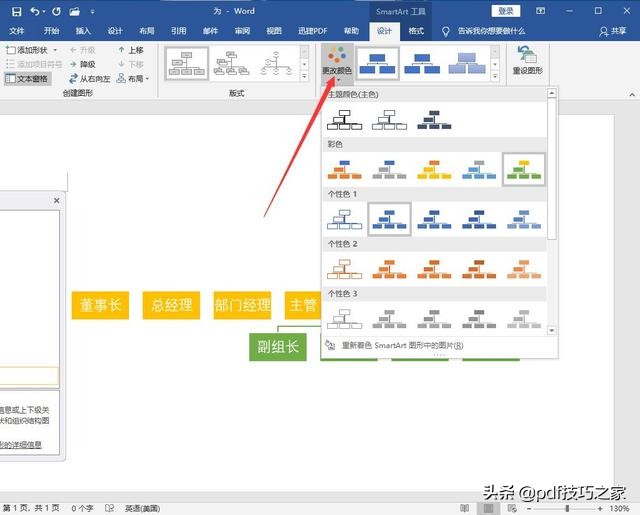Choose 彩色 orange-yellow color scheme
Screen dimensions: 640x515
(x=434, y=169)
